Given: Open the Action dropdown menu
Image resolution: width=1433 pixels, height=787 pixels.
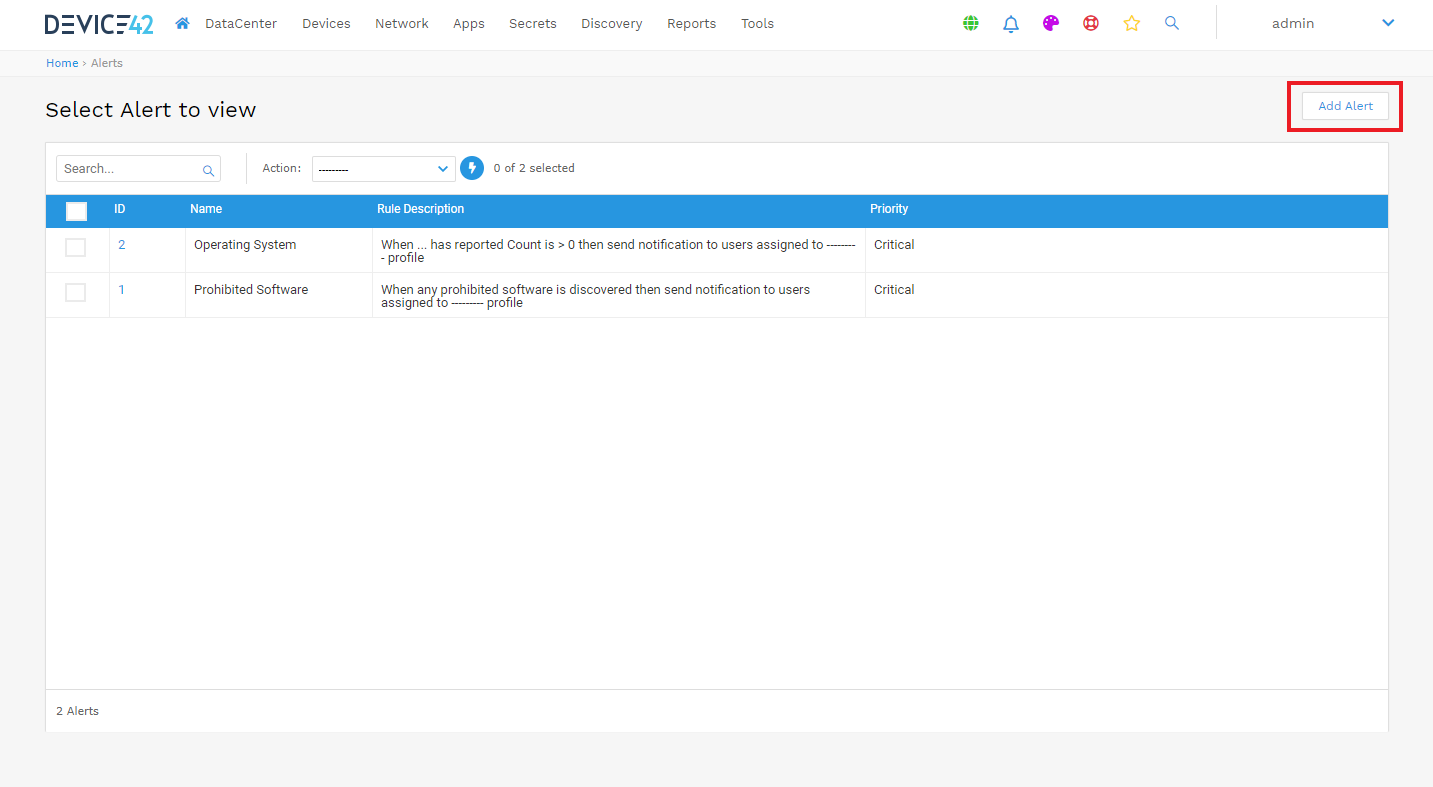Looking at the screenshot, I should point(383,169).
